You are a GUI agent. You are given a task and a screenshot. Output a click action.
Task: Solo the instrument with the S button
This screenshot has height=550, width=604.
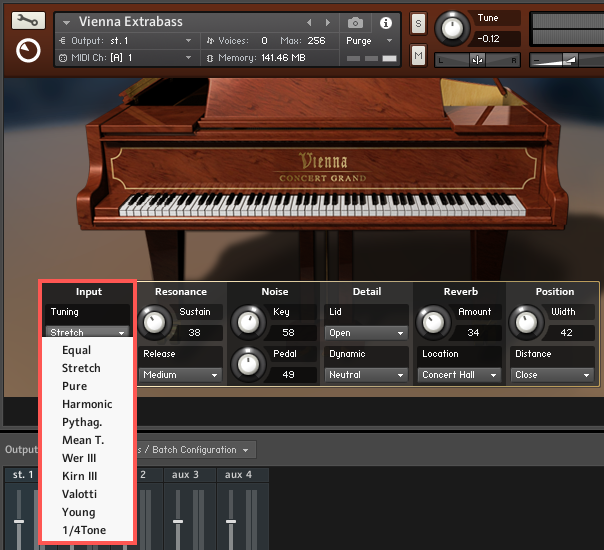coord(418,24)
